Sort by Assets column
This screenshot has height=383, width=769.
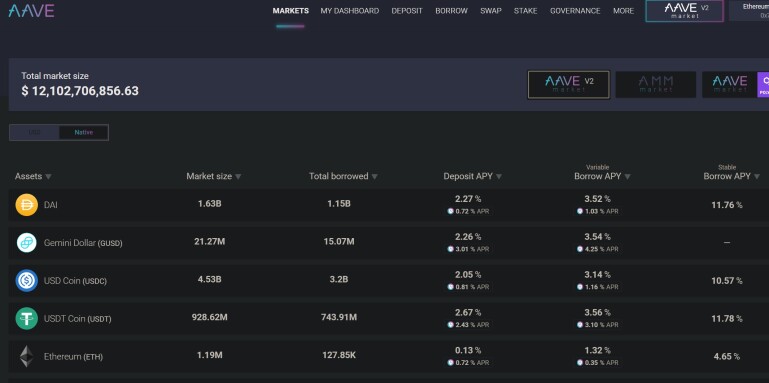pyautogui.click(x=33, y=177)
